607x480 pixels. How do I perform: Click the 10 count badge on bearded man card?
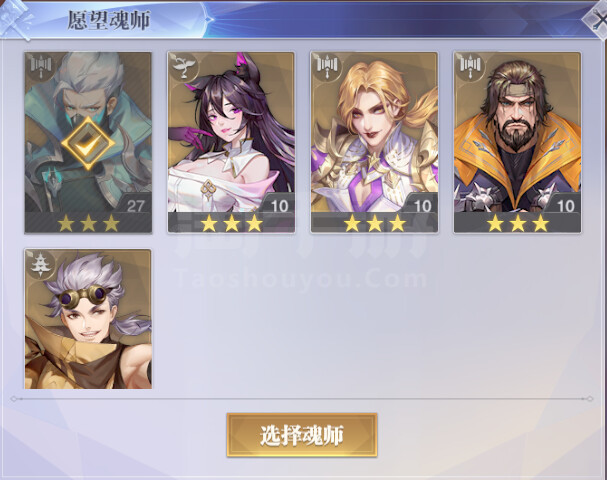click(565, 206)
